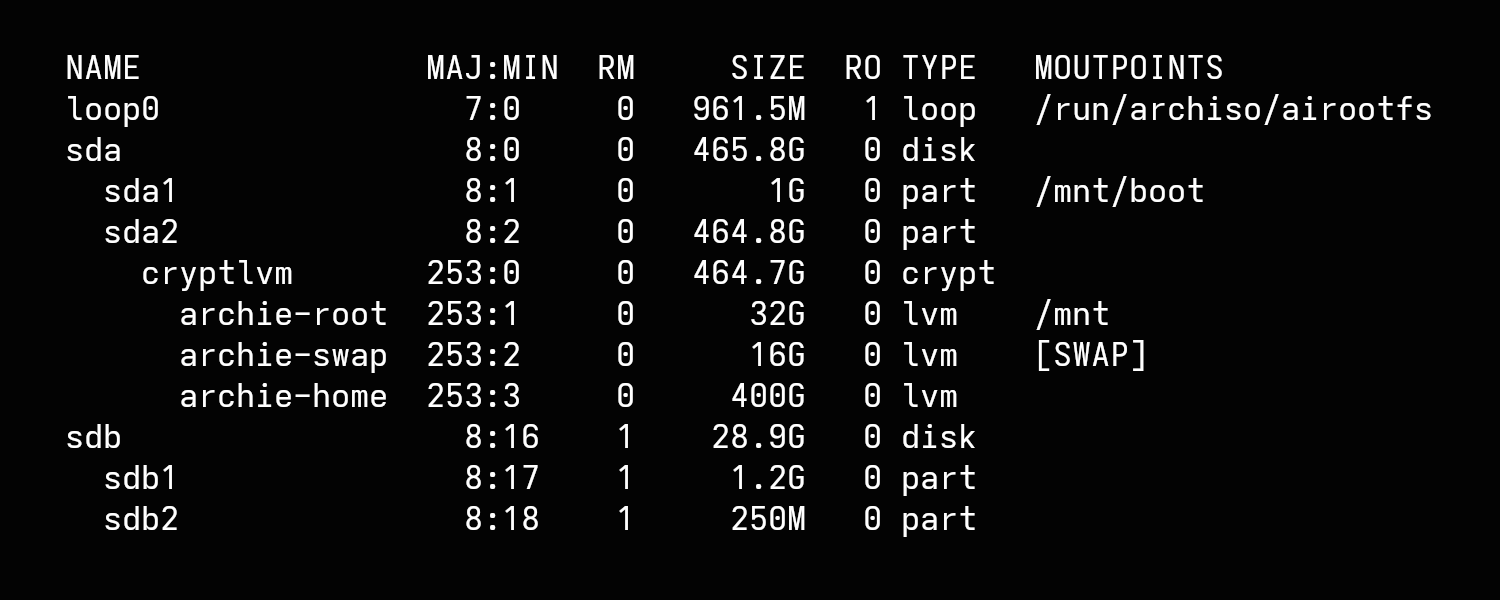
Task: Click the loop0 device name
Action: click(112, 109)
